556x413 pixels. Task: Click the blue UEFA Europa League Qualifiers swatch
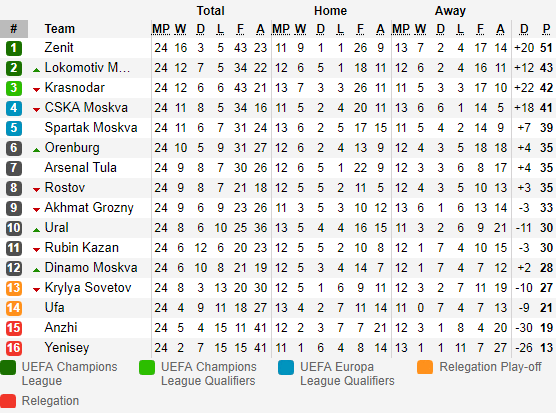(x=286, y=367)
